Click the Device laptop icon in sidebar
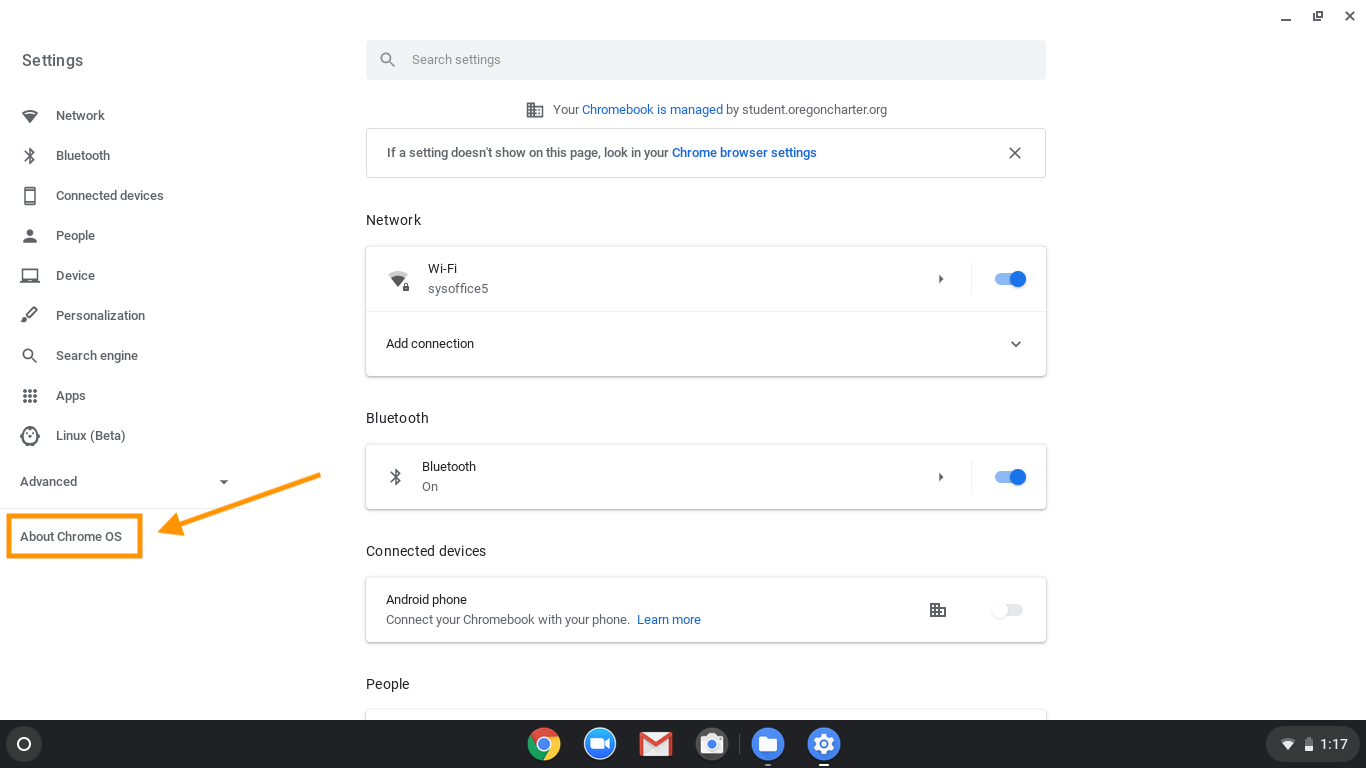This screenshot has width=1366, height=768. coord(30,276)
